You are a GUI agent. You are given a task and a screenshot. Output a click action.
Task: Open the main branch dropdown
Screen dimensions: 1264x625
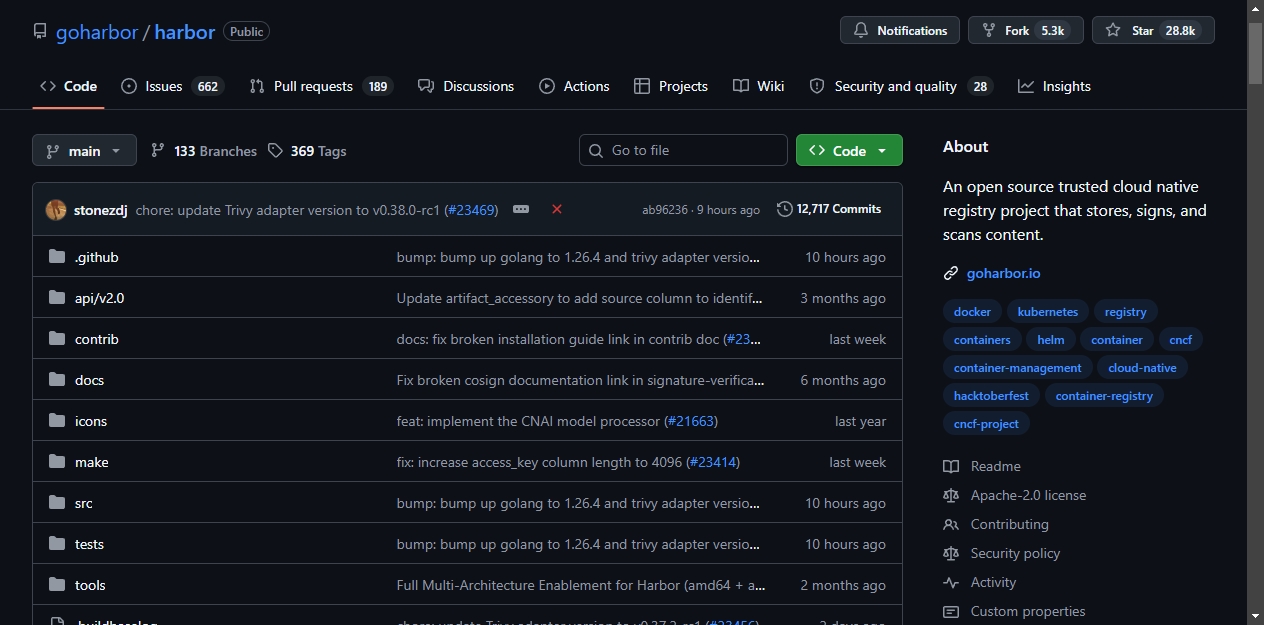click(x=84, y=151)
